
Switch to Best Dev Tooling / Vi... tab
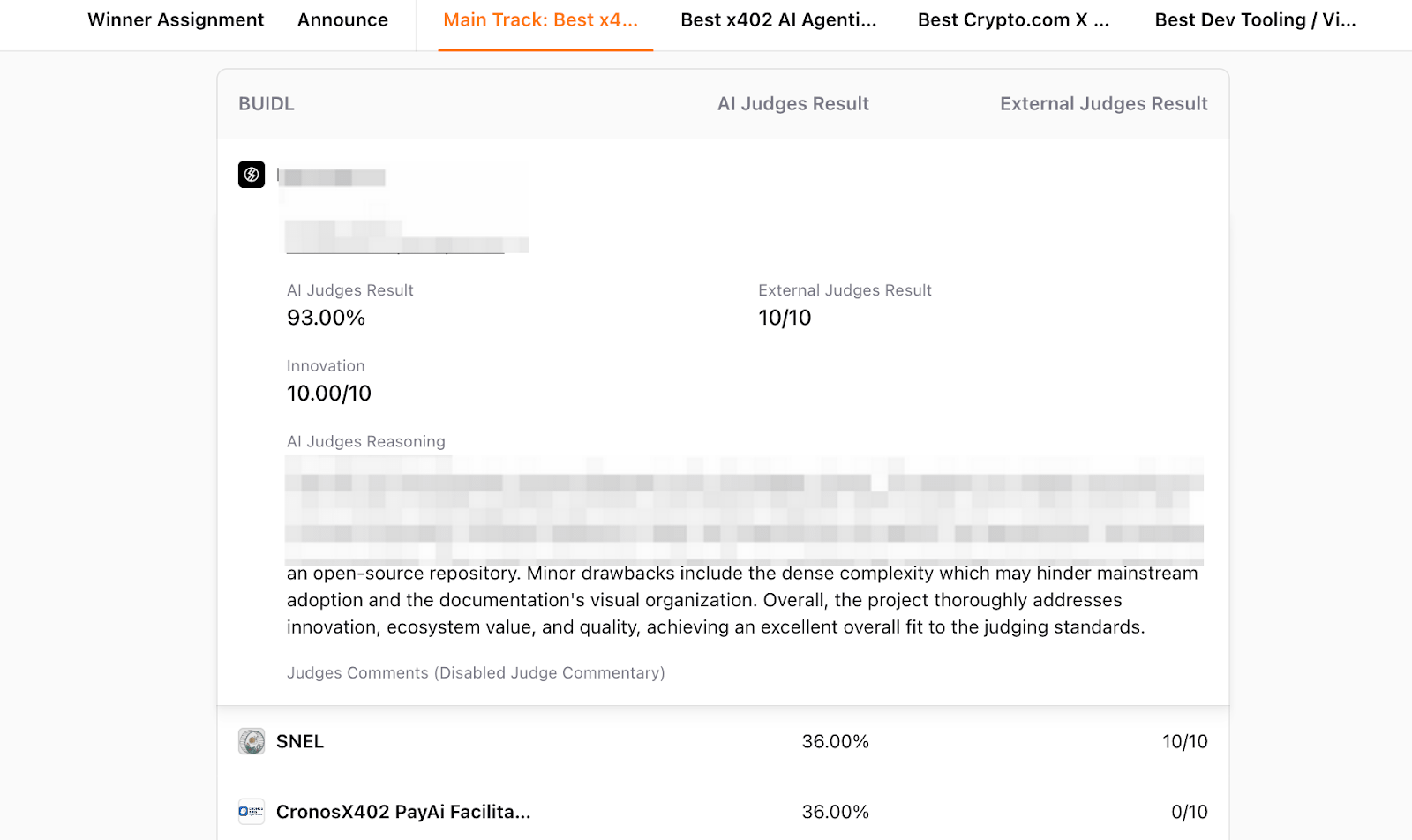pos(1255,20)
